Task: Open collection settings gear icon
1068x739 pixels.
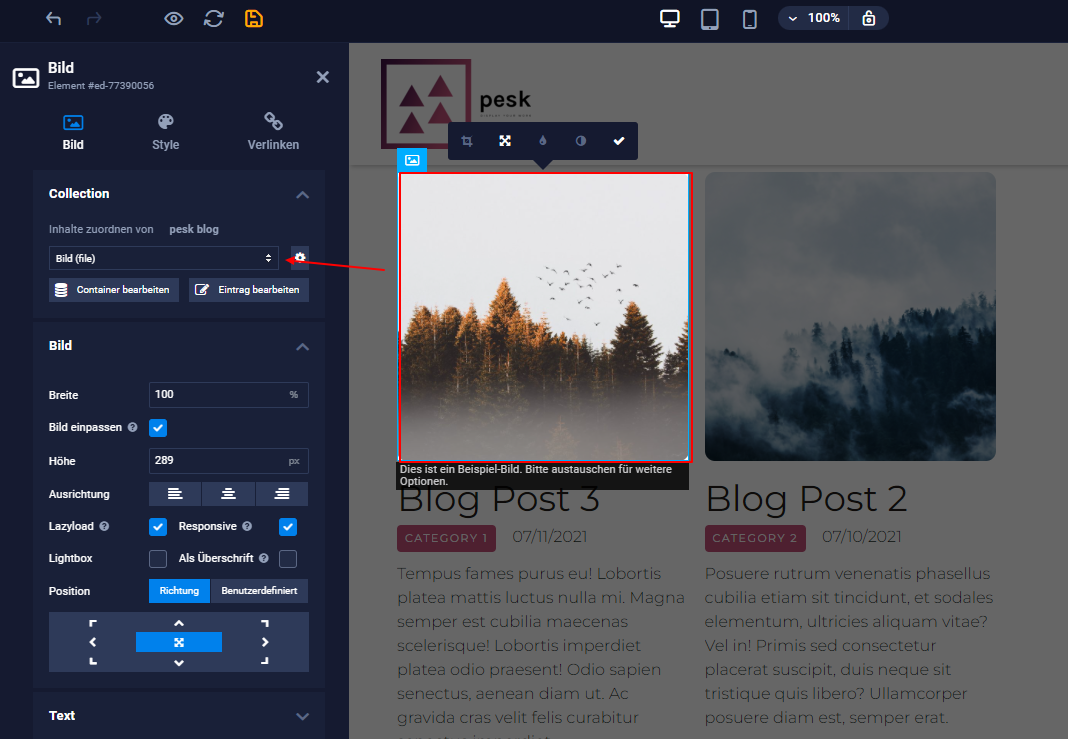Action: 300,258
